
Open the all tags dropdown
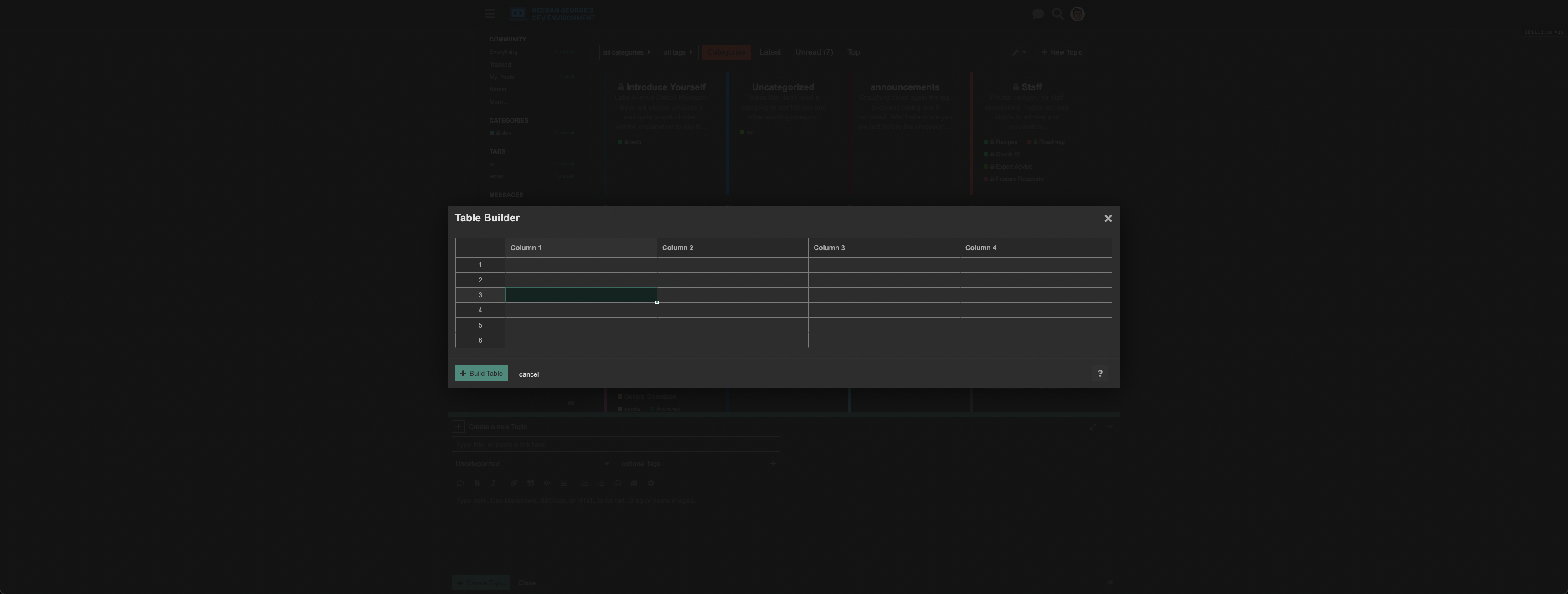point(678,52)
